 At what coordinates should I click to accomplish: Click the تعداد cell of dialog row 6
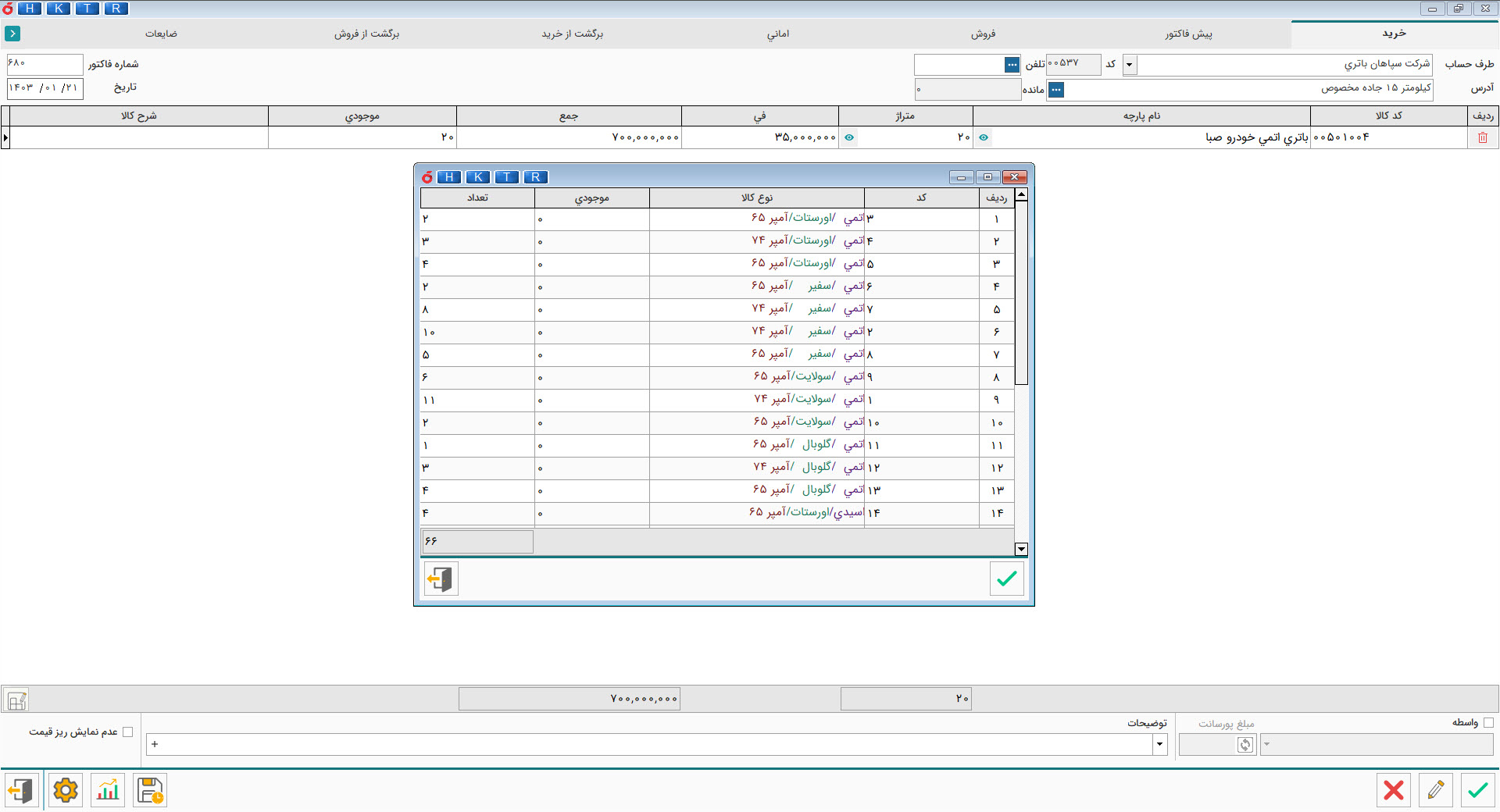477,332
